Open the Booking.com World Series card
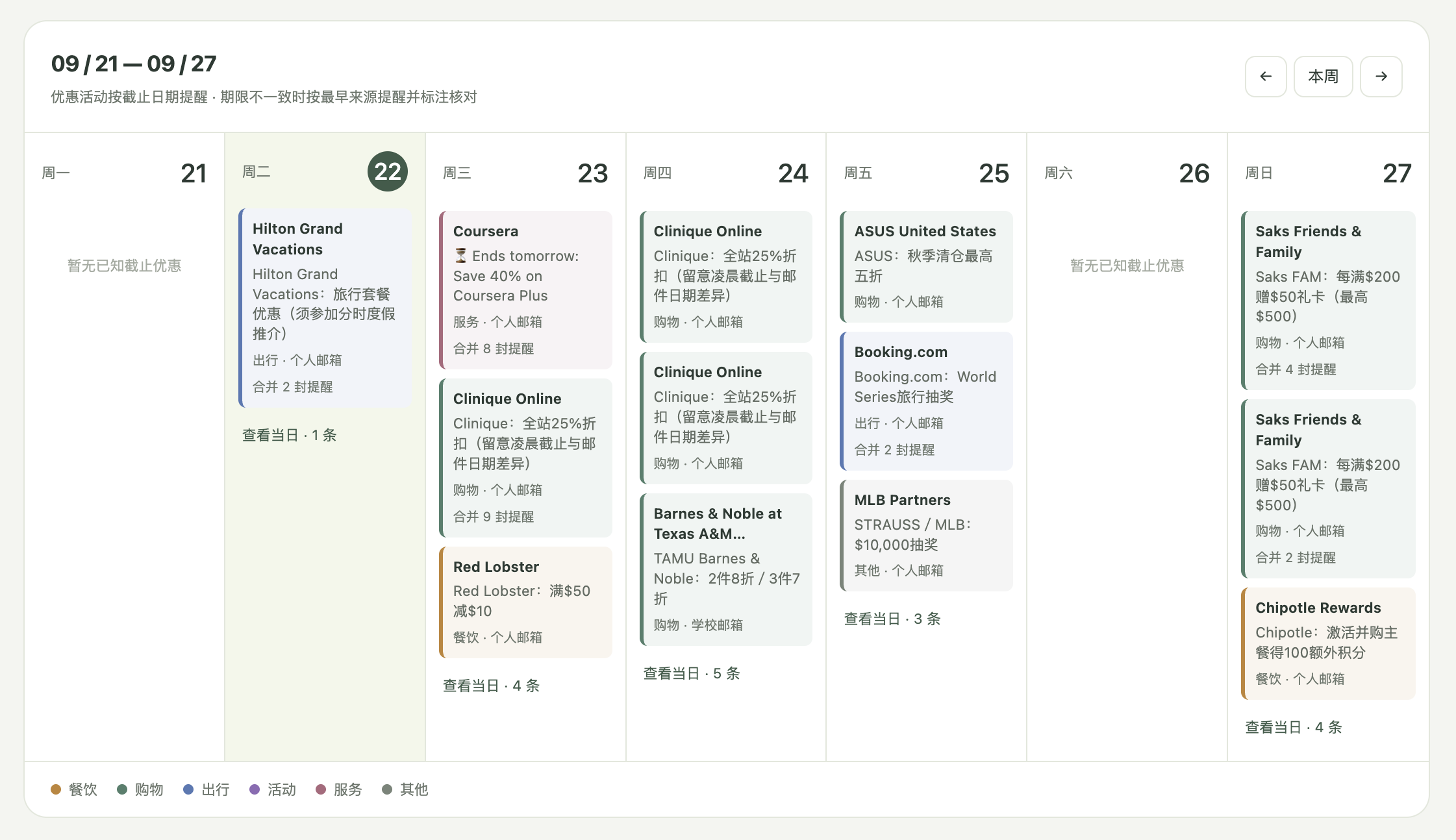Viewport: 1456px width, 840px height. pos(926,401)
